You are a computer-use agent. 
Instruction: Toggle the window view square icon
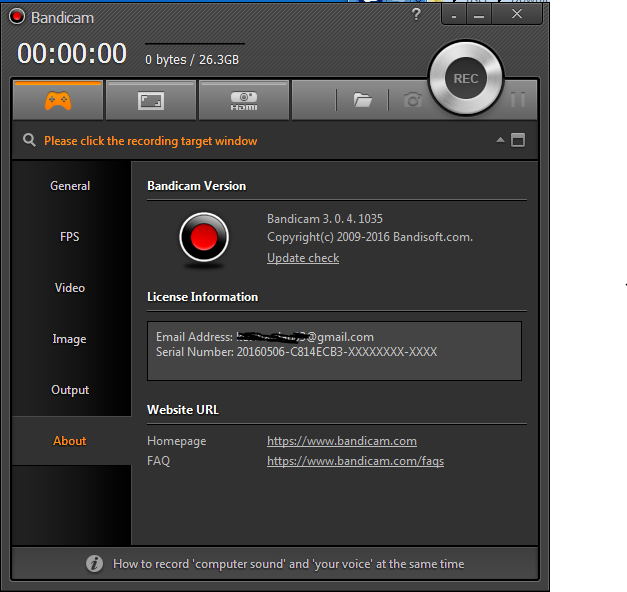518,140
